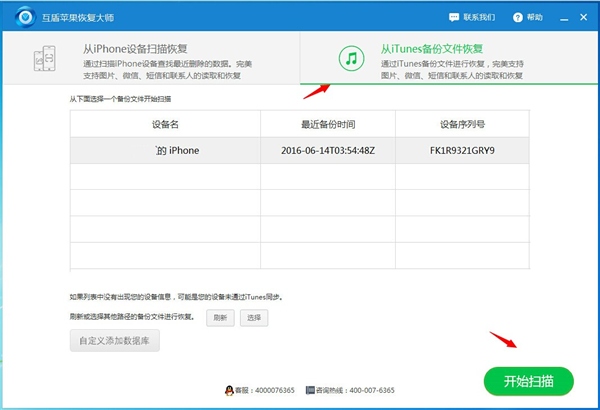Click the QQ penguin customer service icon
This screenshot has height=410, width=600.
coord(229,390)
